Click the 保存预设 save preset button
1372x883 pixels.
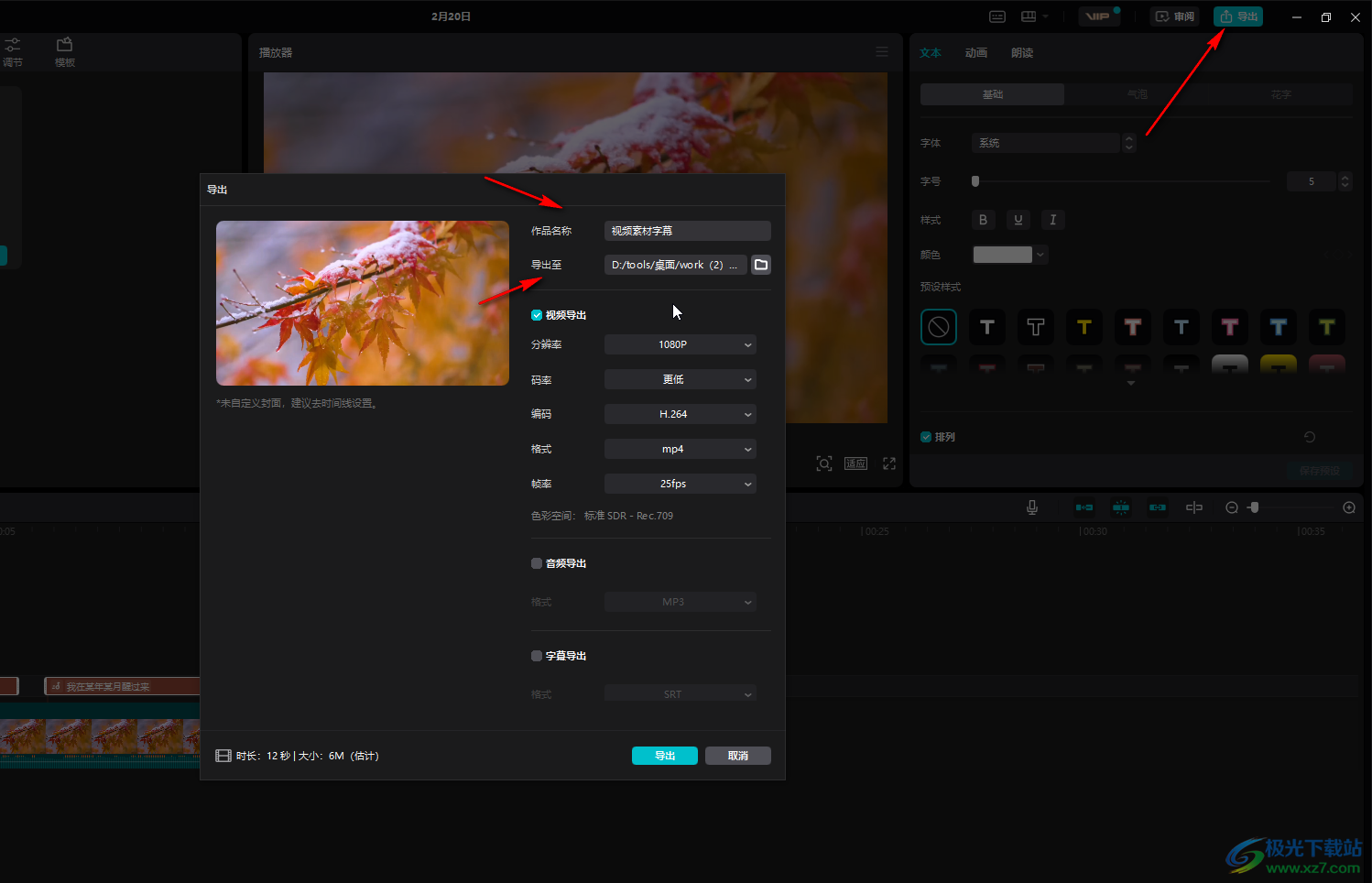(1319, 471)
